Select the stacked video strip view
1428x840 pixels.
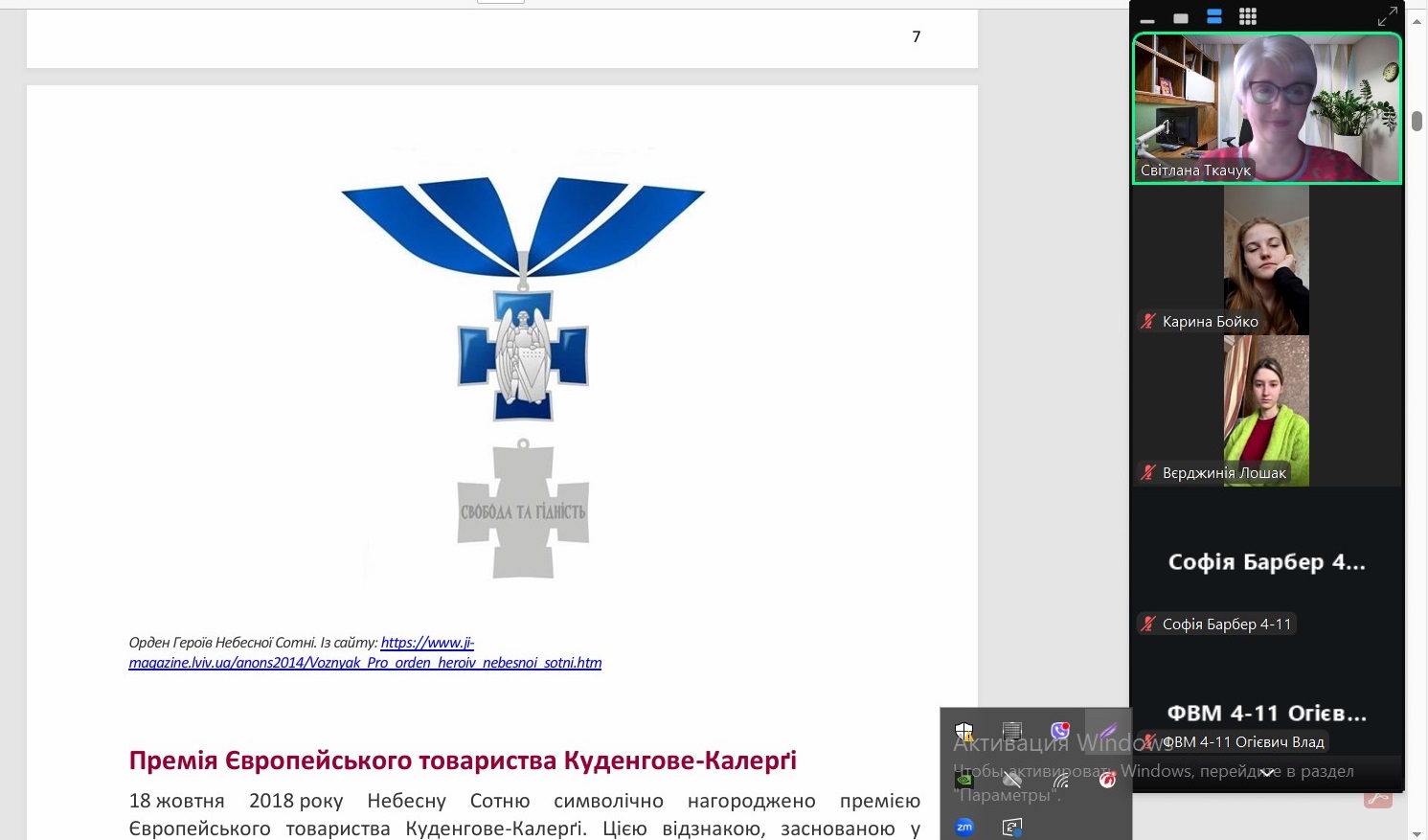pos(1214,16)
